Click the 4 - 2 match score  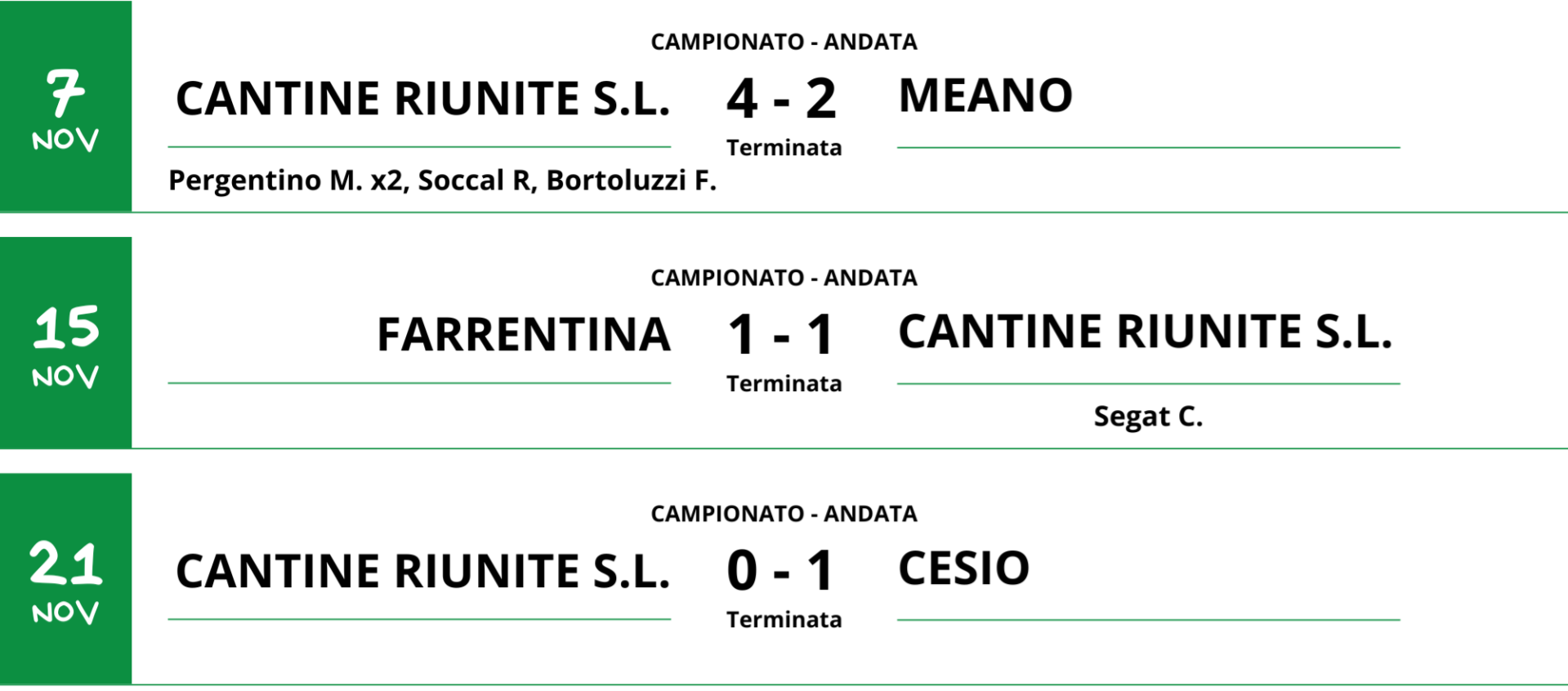[782, 100]
